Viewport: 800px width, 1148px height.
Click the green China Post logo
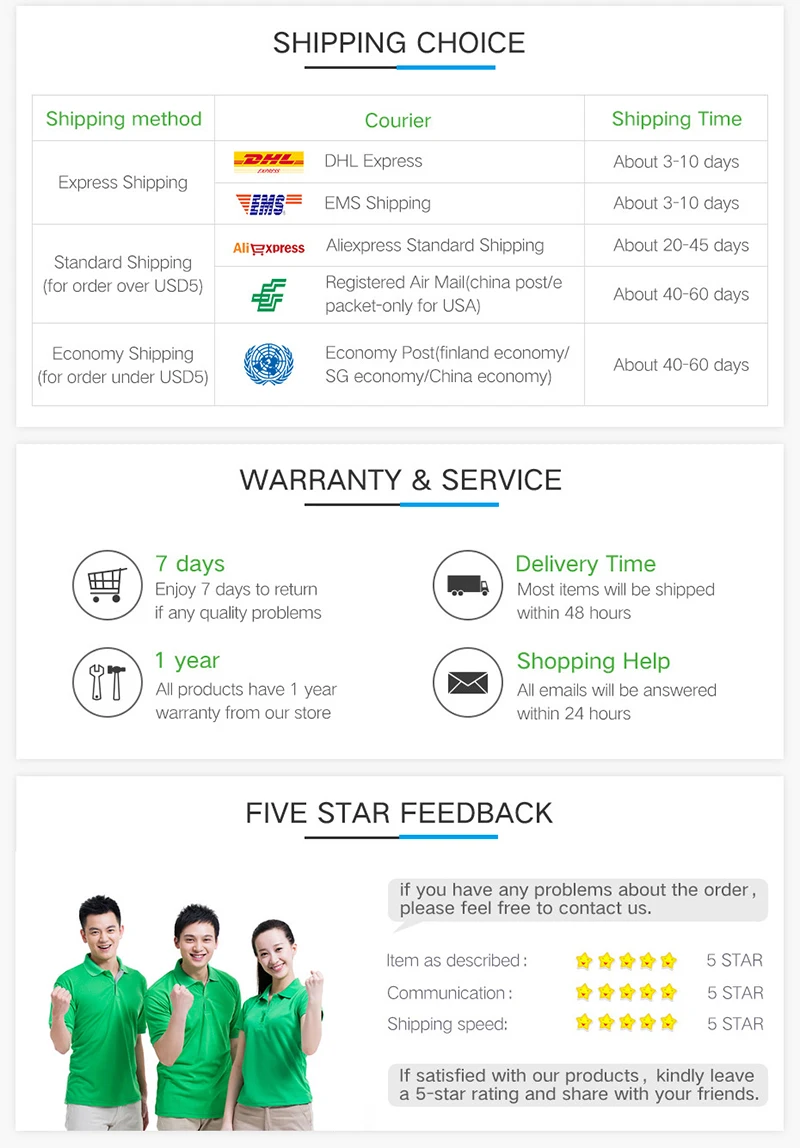(x=269, y=295)
